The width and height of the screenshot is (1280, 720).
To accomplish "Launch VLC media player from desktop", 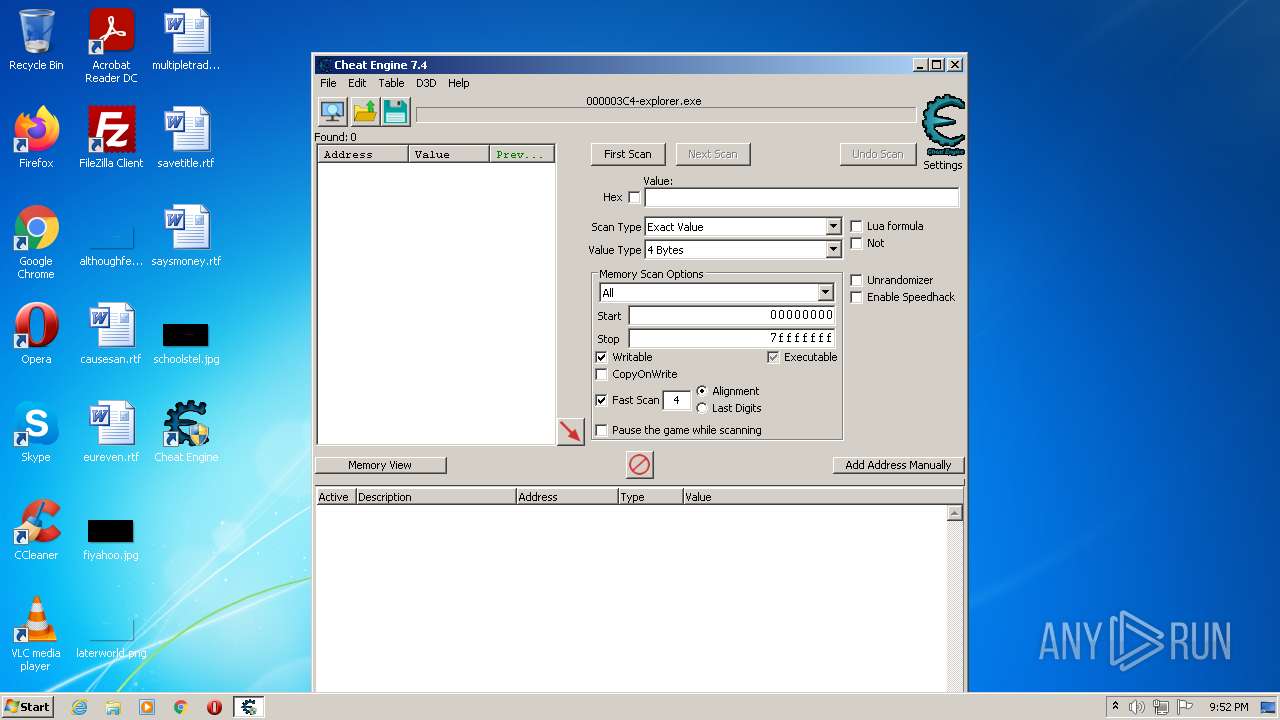I will tap(36, 634).
